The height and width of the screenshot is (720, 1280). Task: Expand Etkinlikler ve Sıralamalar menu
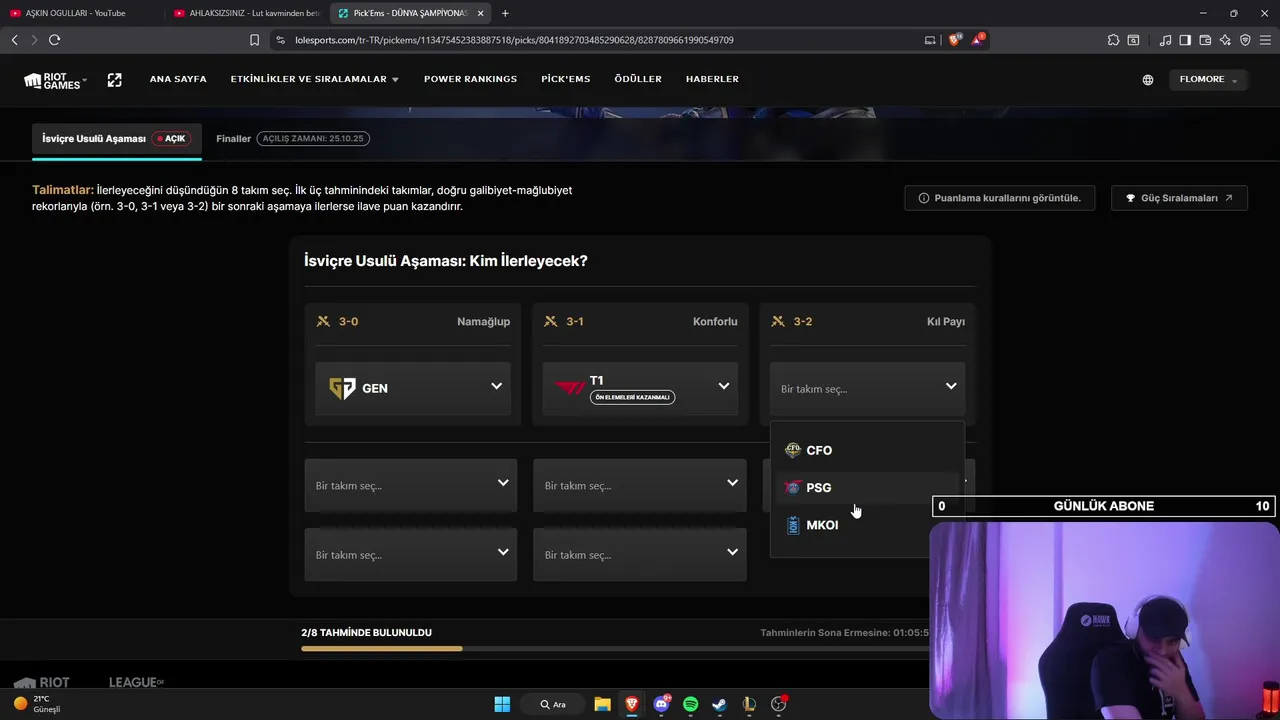[x=315, y=79]
